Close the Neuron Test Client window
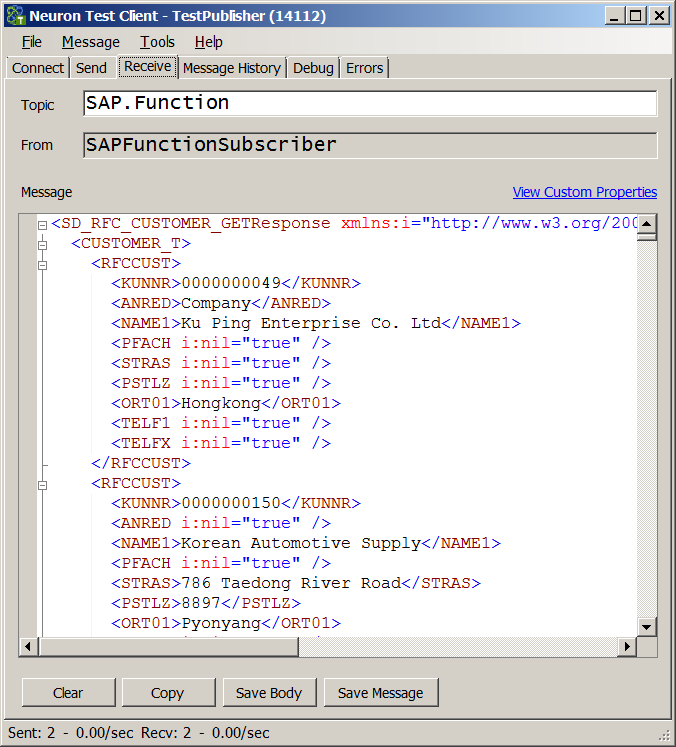The image size is (676, 747). point(659,16)
